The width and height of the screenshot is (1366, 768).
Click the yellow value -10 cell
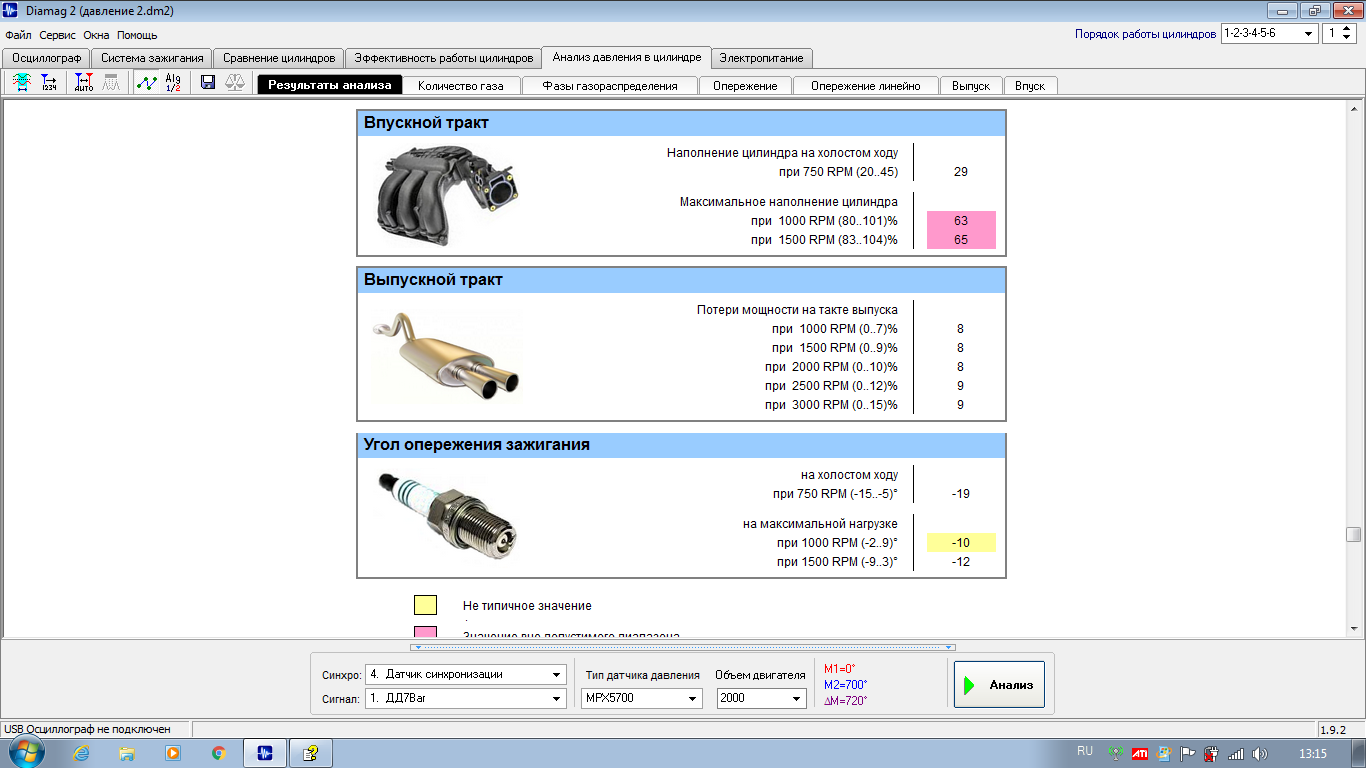[x=961, y=542]
